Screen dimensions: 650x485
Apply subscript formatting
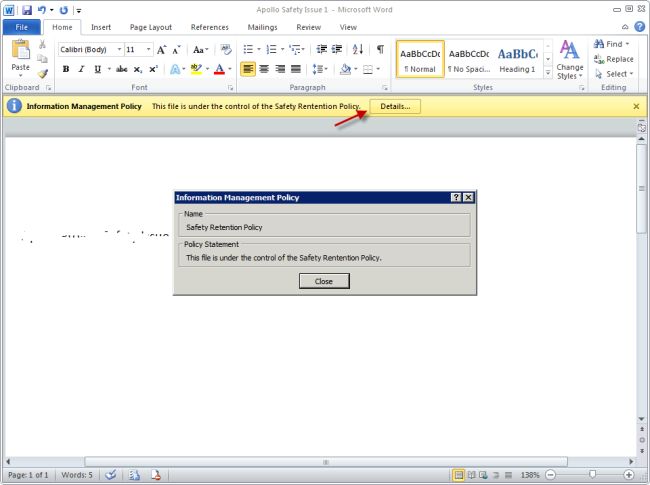coord(138,69)
